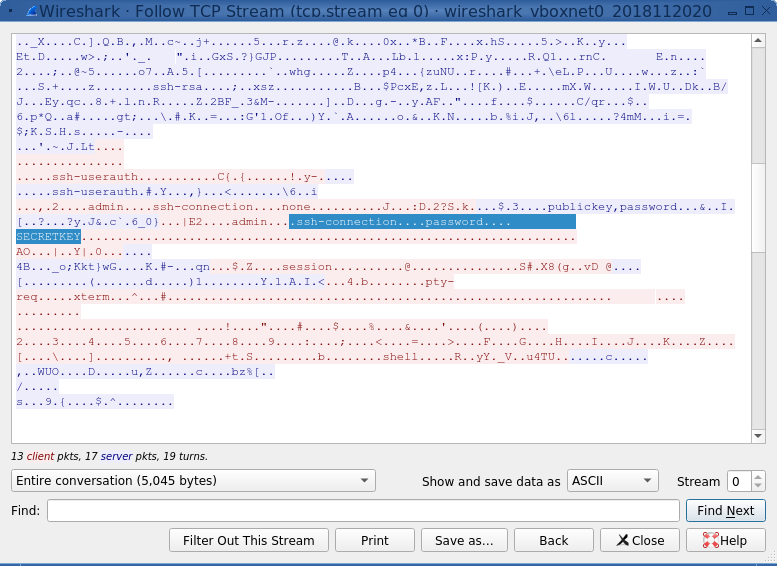The width and height of the screenshot is (777, 566).
Task: Maximize the Follow TCP Stream window
Action: tap(749, 11)
